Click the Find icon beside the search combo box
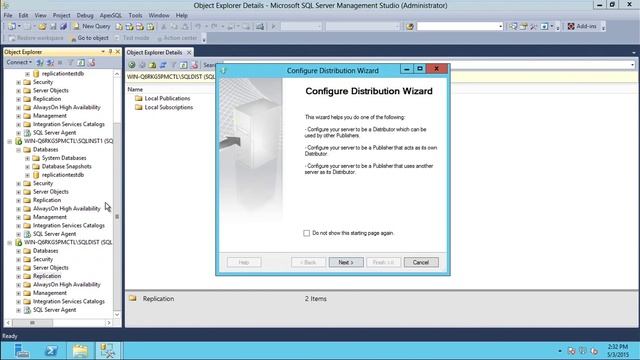Screen dimensions: 640x360 coord(410,27)
